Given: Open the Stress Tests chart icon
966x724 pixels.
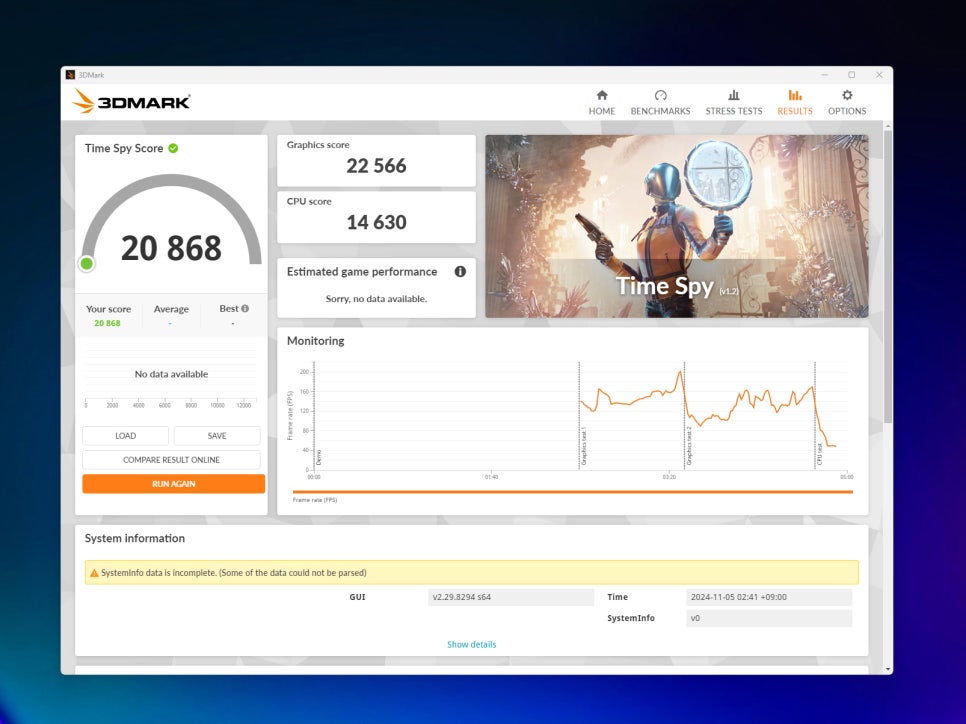Looking at the screenshot, I should coord(734,95).
